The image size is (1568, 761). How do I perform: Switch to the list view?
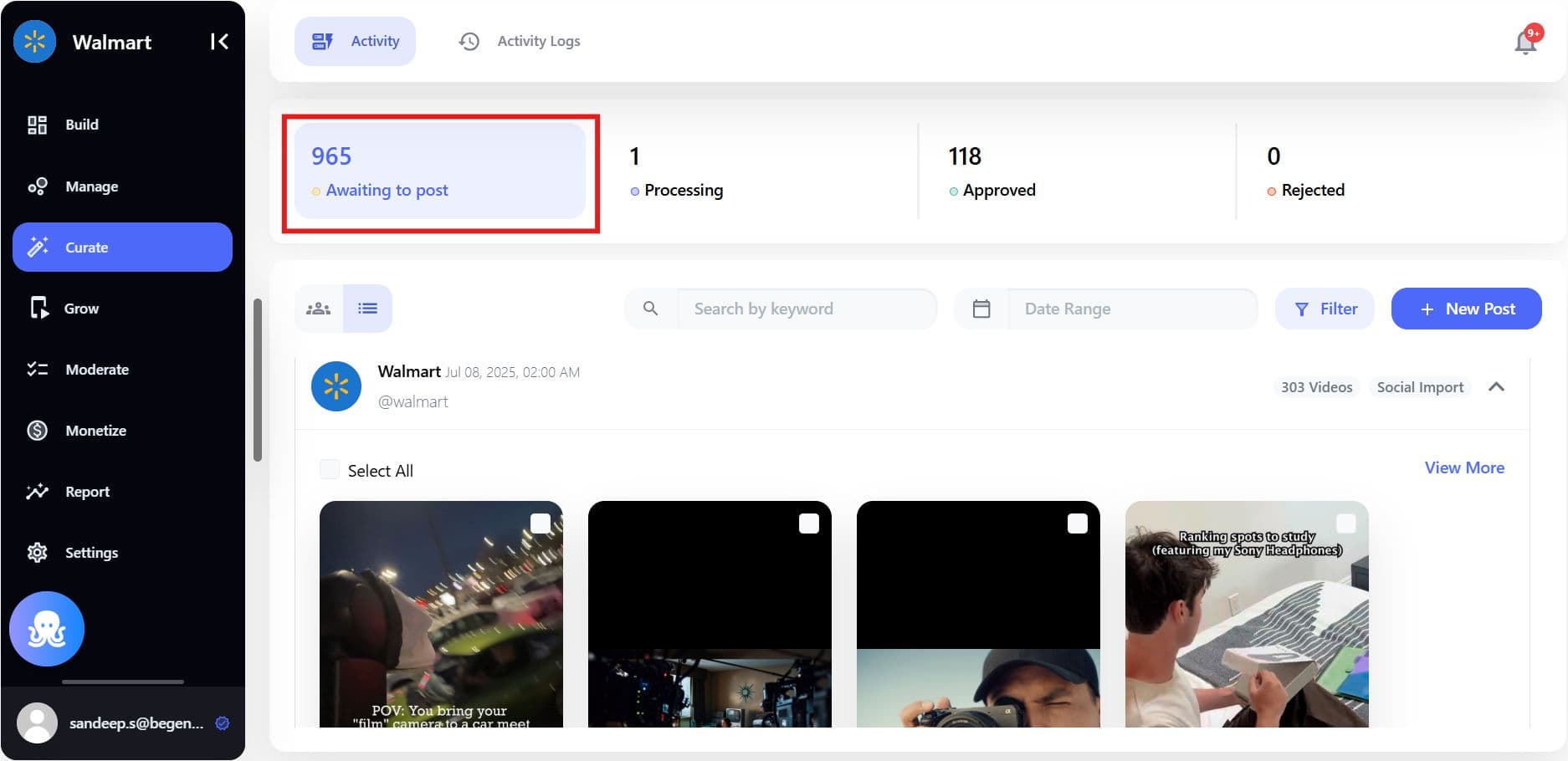click(x=367, y=309)
